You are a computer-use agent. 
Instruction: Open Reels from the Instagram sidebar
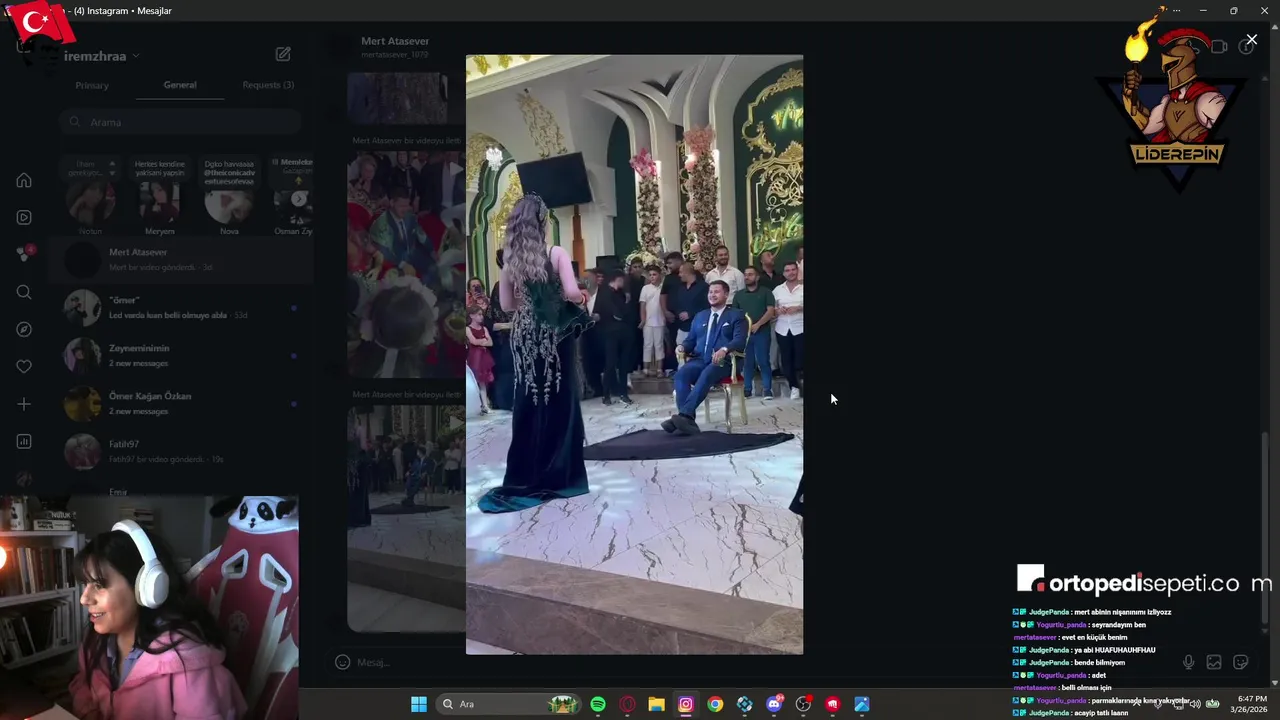[24, 217]
